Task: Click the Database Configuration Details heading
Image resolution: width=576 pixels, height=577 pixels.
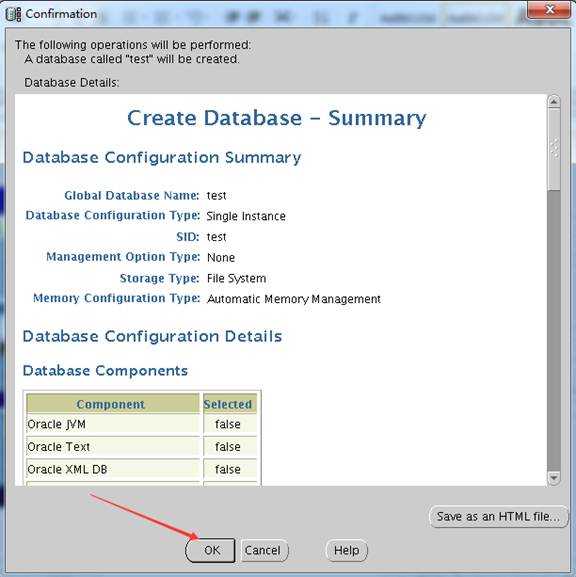Action: point(152,336)
